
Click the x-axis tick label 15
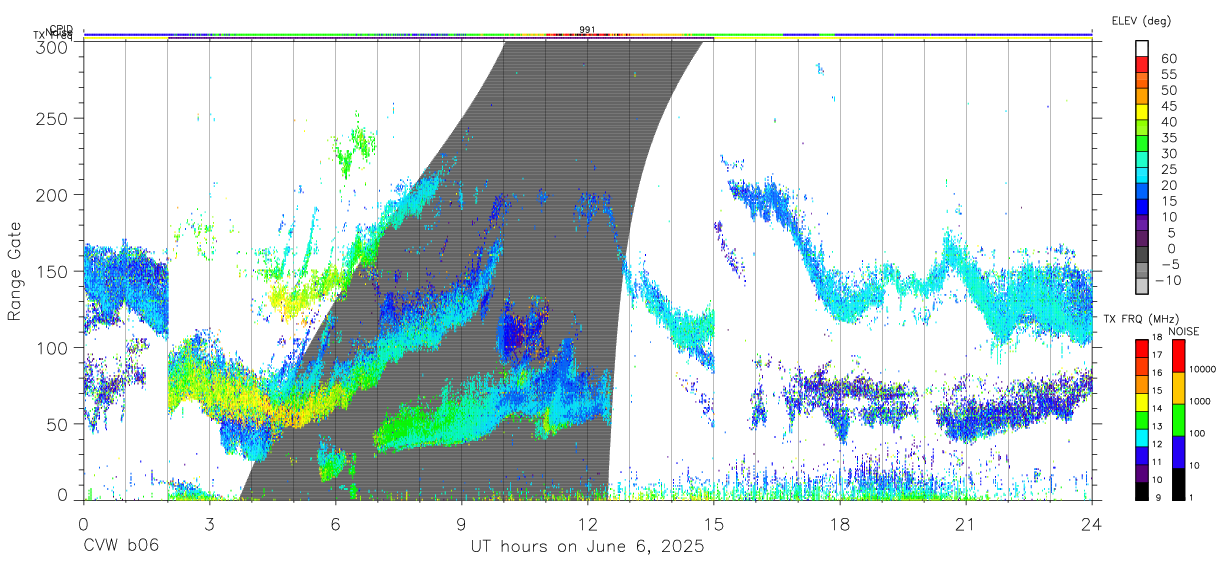[713, 523]
